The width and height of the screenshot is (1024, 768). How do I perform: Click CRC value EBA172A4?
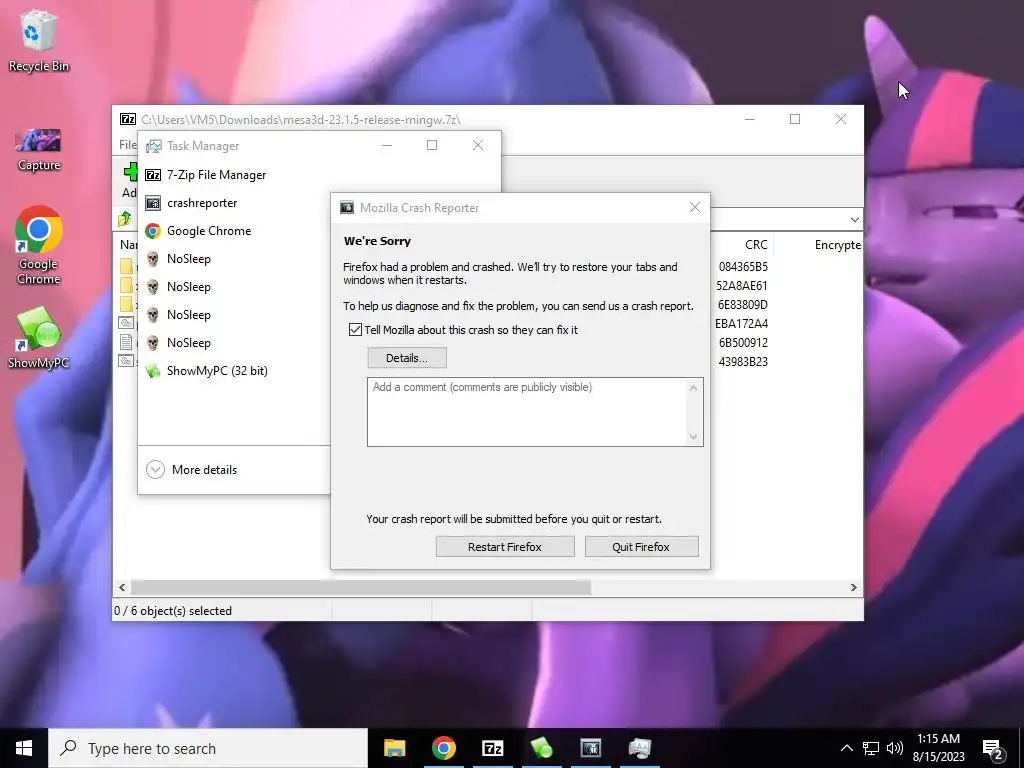[x=742, y=323]
